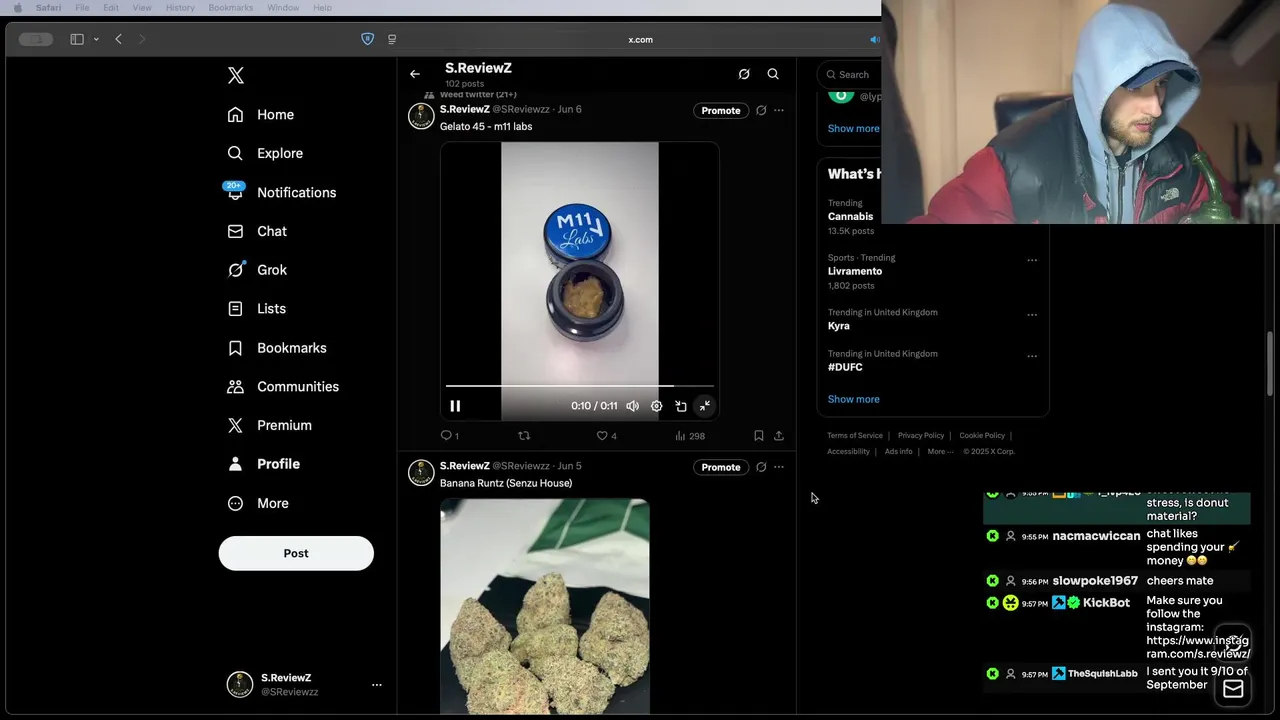
Task: Like the Gelato 45 post
Action: (x=607, y=436)
